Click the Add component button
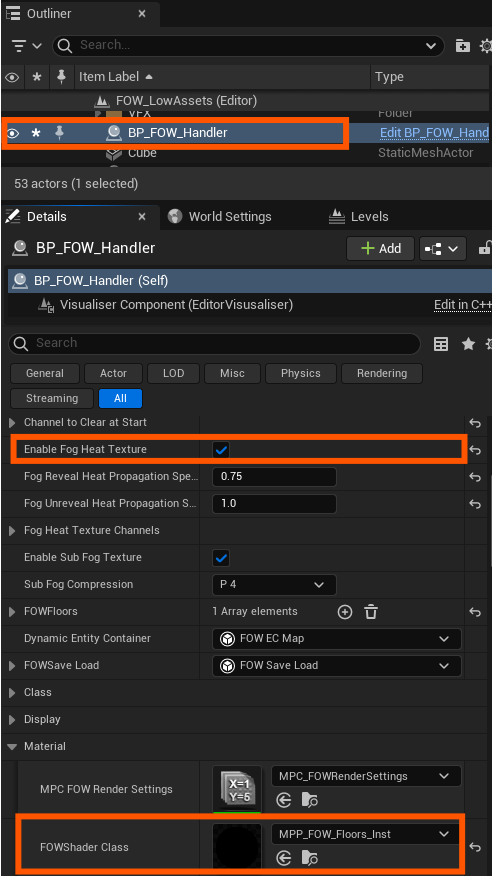 click(x=380, y=249)
